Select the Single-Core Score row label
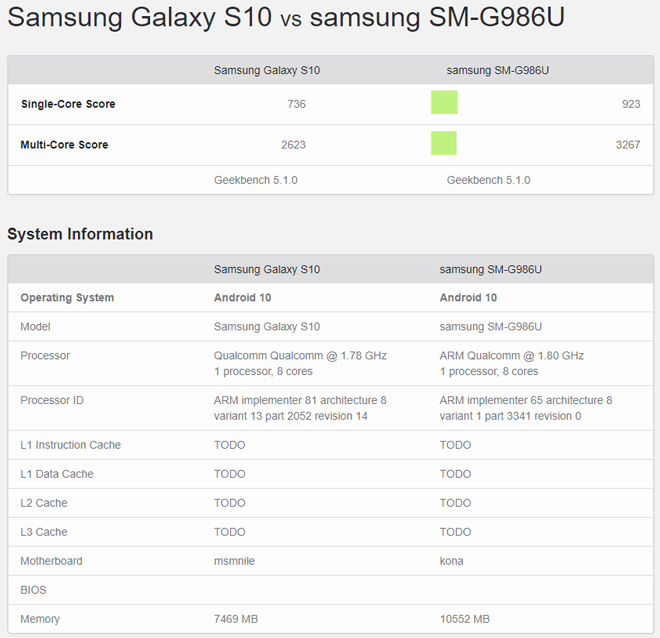660x638 pixels. pyautogui.click(x=68, y=104)
